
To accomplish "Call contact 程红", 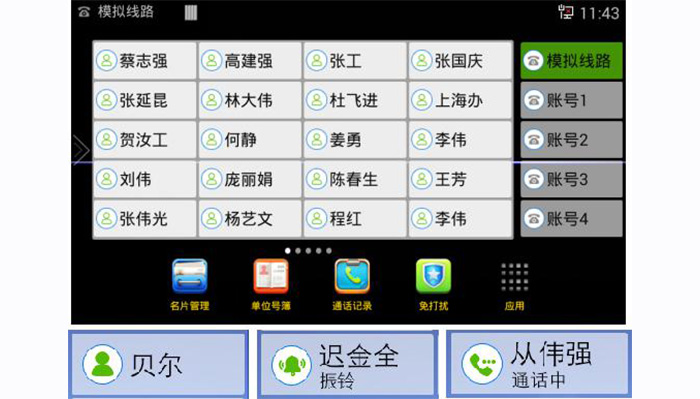I will pyautogui.click(x=355, y=219).
